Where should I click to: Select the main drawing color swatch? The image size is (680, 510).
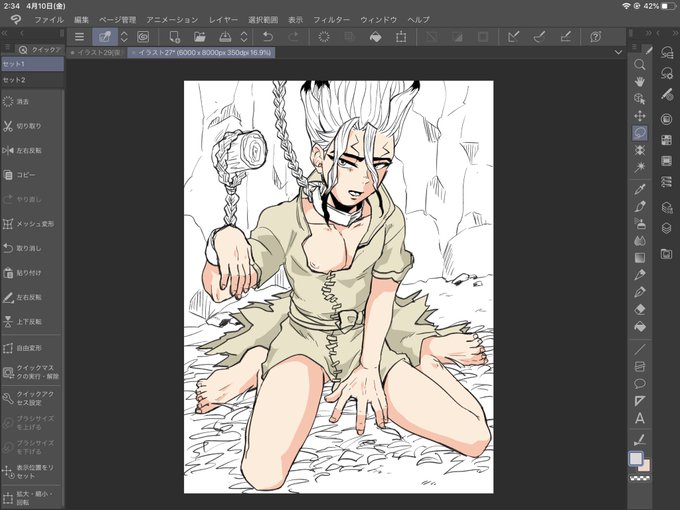point(636,459)
